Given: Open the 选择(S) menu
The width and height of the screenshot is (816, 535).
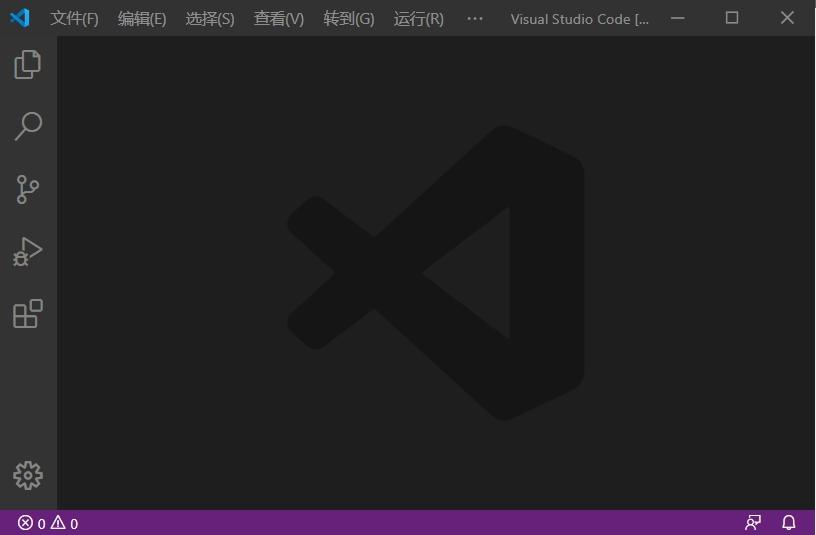Looking at the screenshot, I should click(x=210, y=19).
